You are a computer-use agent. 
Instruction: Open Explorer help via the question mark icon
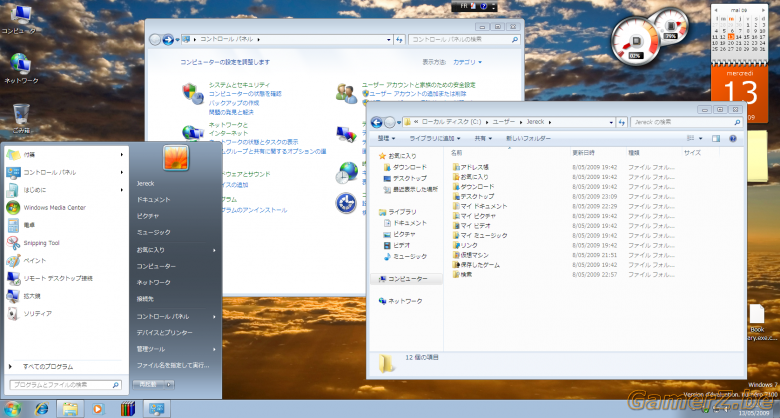[733, 138]
